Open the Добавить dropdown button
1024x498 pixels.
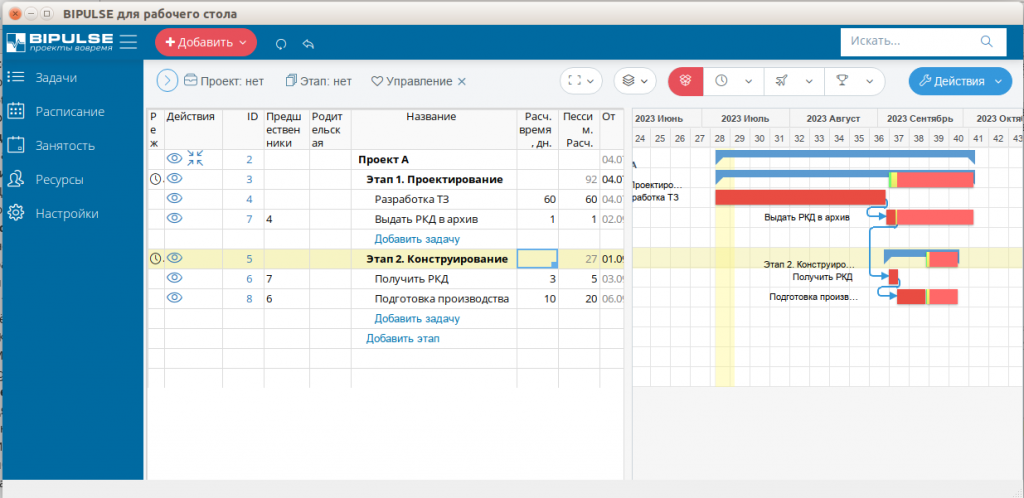205,43
